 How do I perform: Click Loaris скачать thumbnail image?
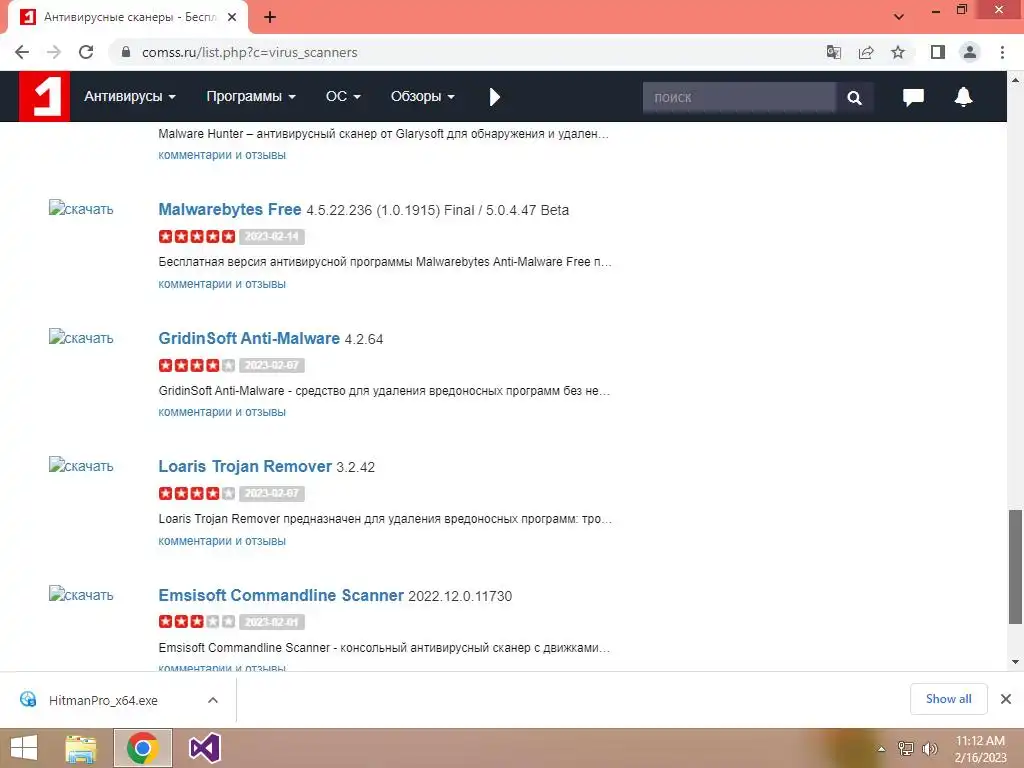click(81, 466)
